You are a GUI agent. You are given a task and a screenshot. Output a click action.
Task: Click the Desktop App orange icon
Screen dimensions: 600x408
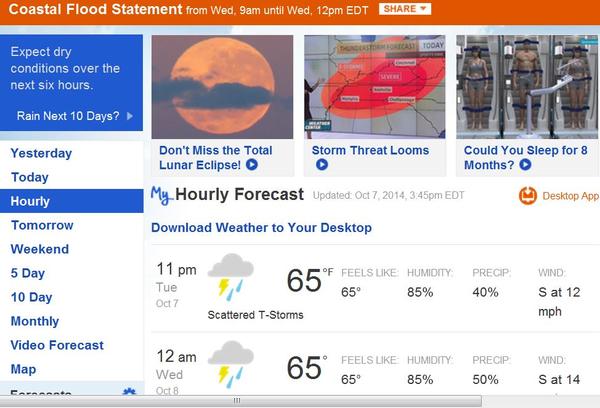pyautogui.click(x=528, y=196)
